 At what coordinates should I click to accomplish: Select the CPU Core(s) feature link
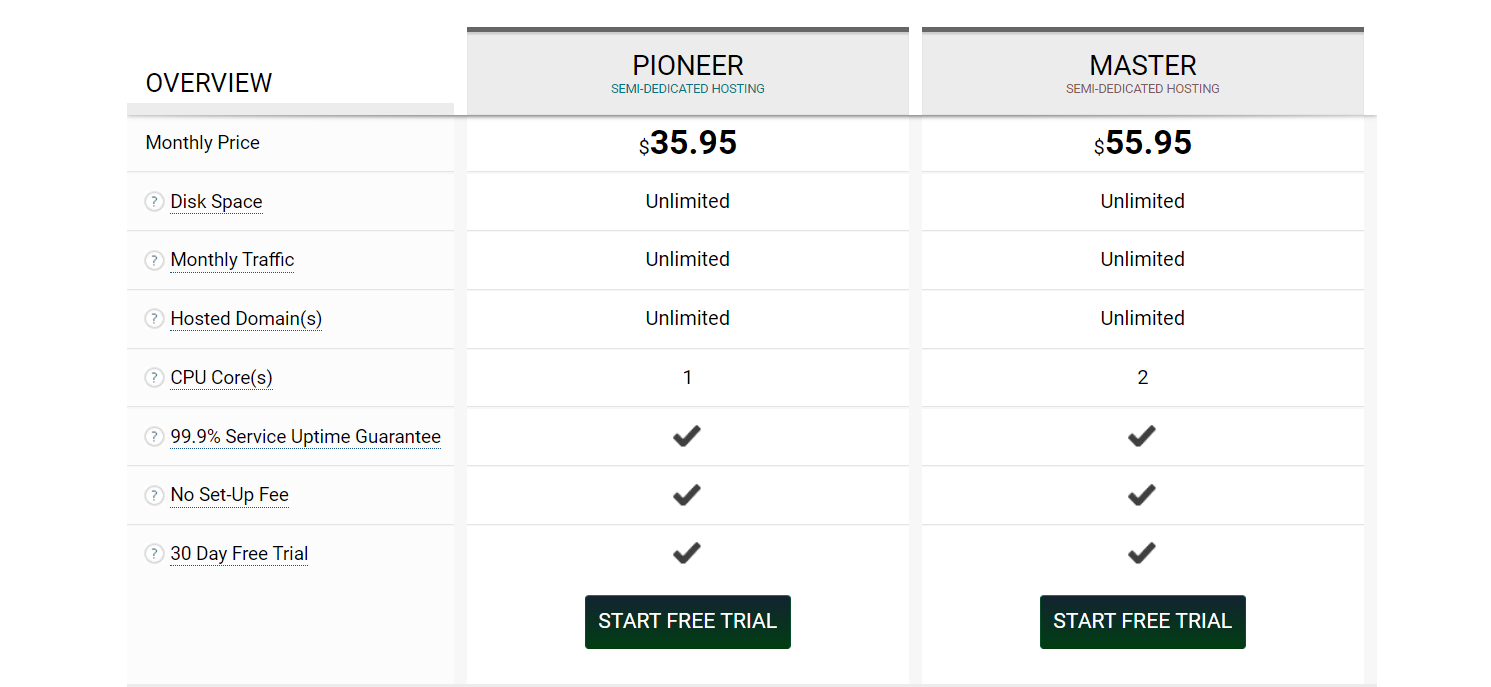(221, 378)
